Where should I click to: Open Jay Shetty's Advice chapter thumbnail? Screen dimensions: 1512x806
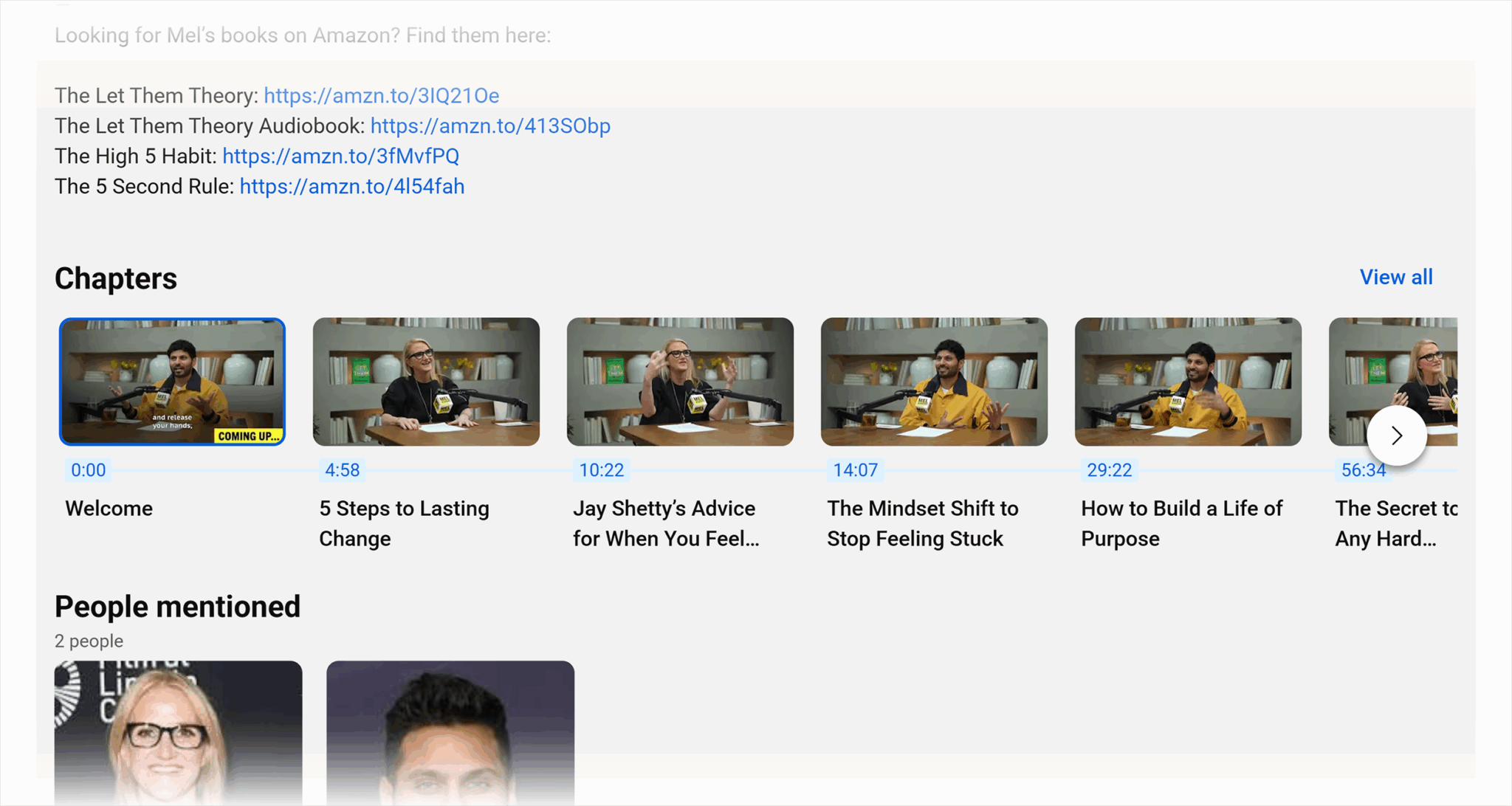tap(680, 382)
